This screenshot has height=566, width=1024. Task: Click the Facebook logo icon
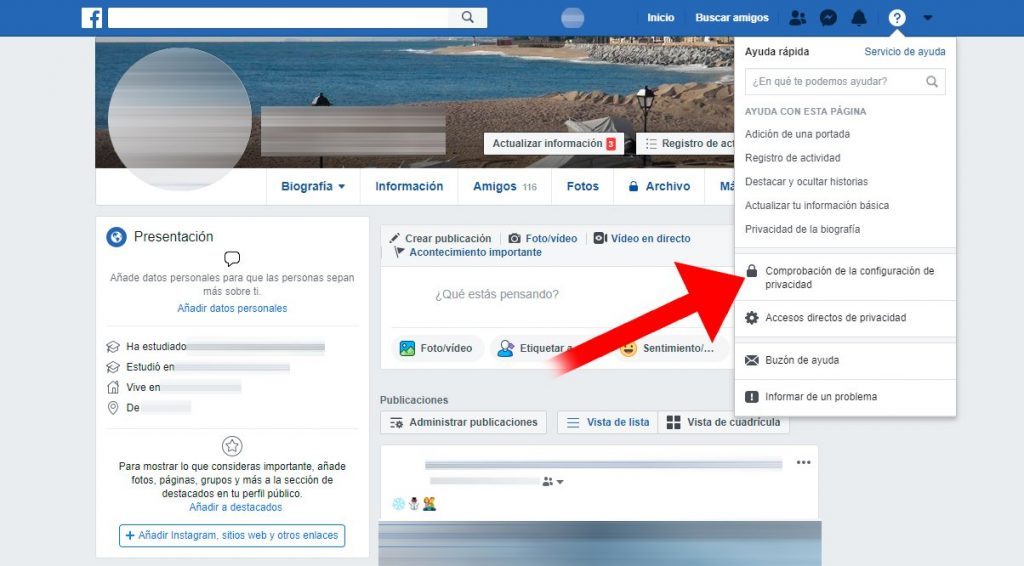(x=92, y=18)
